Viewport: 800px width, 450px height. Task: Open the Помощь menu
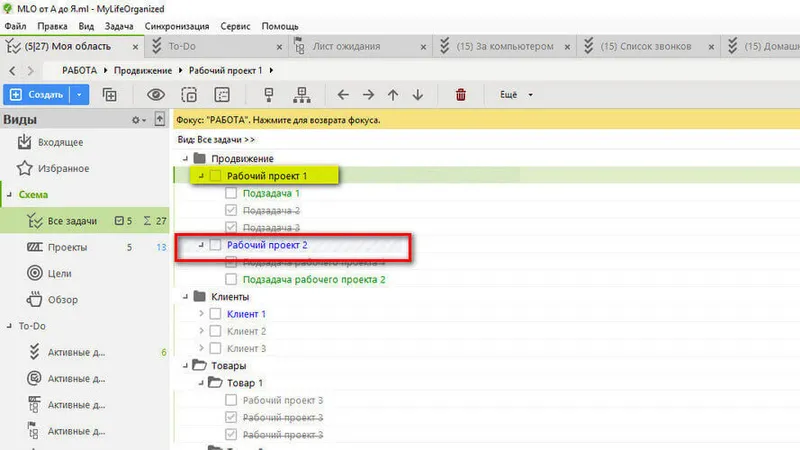280,26
